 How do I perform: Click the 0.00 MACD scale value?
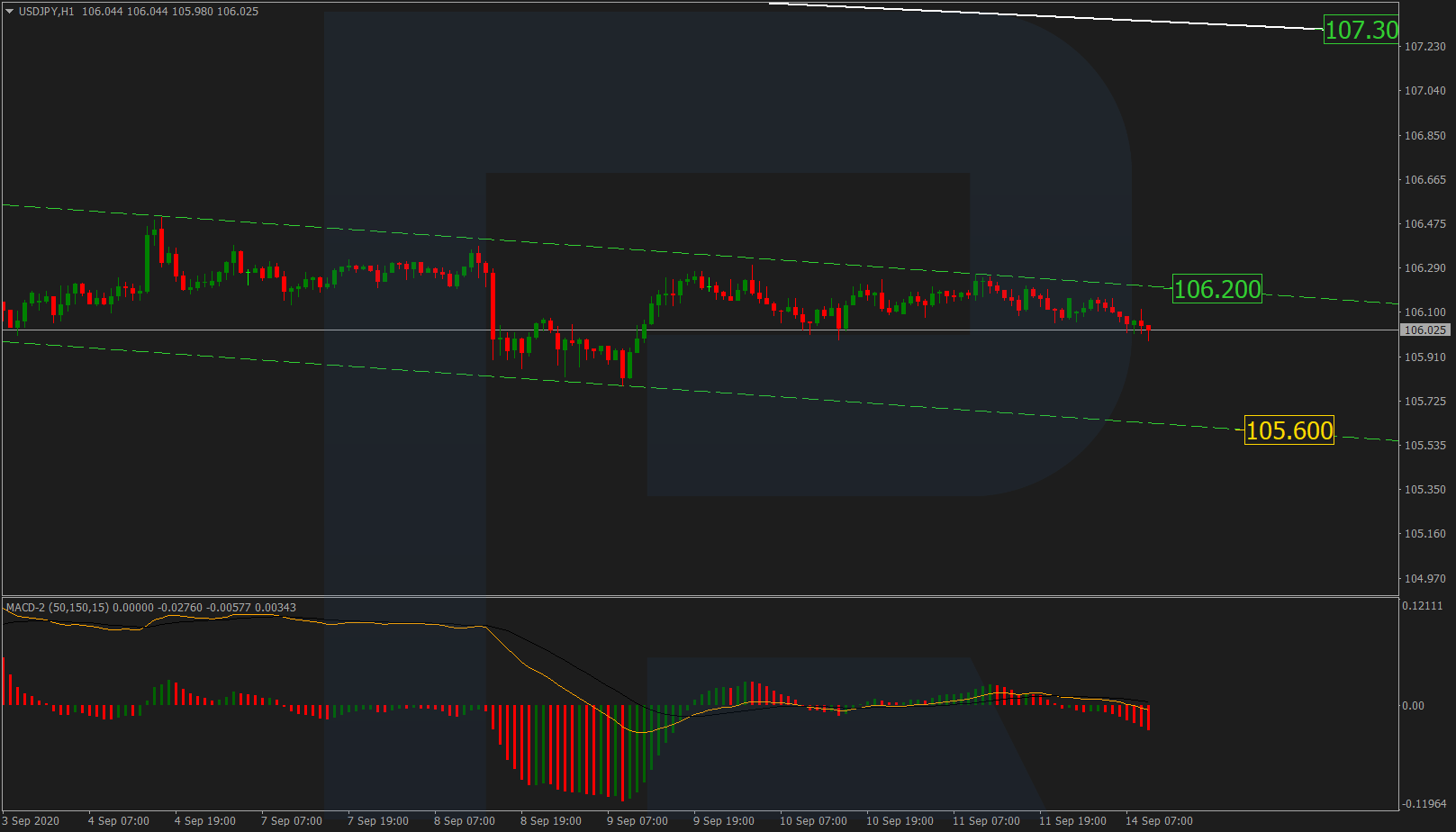tap(1414, 706)
